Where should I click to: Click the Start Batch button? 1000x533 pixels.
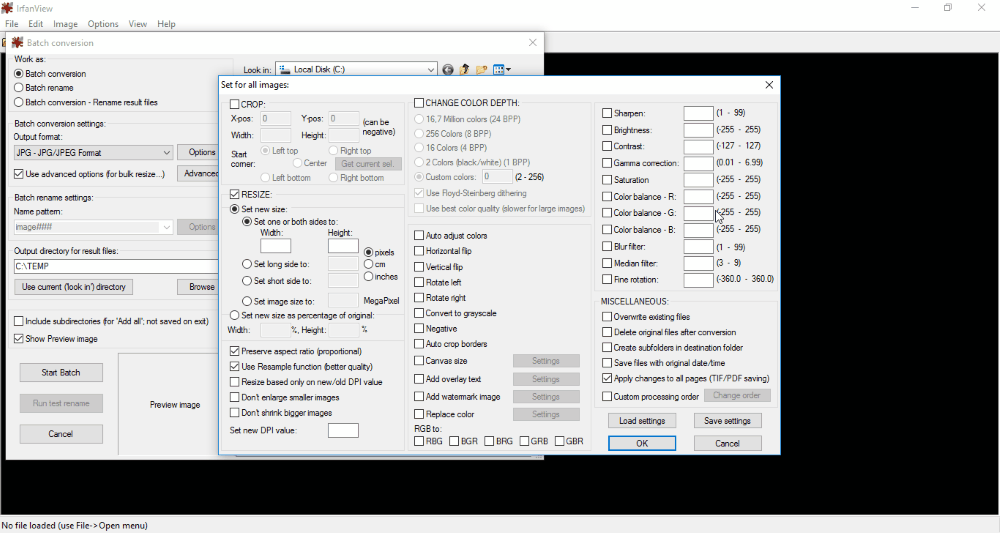(x=61, y=372)
